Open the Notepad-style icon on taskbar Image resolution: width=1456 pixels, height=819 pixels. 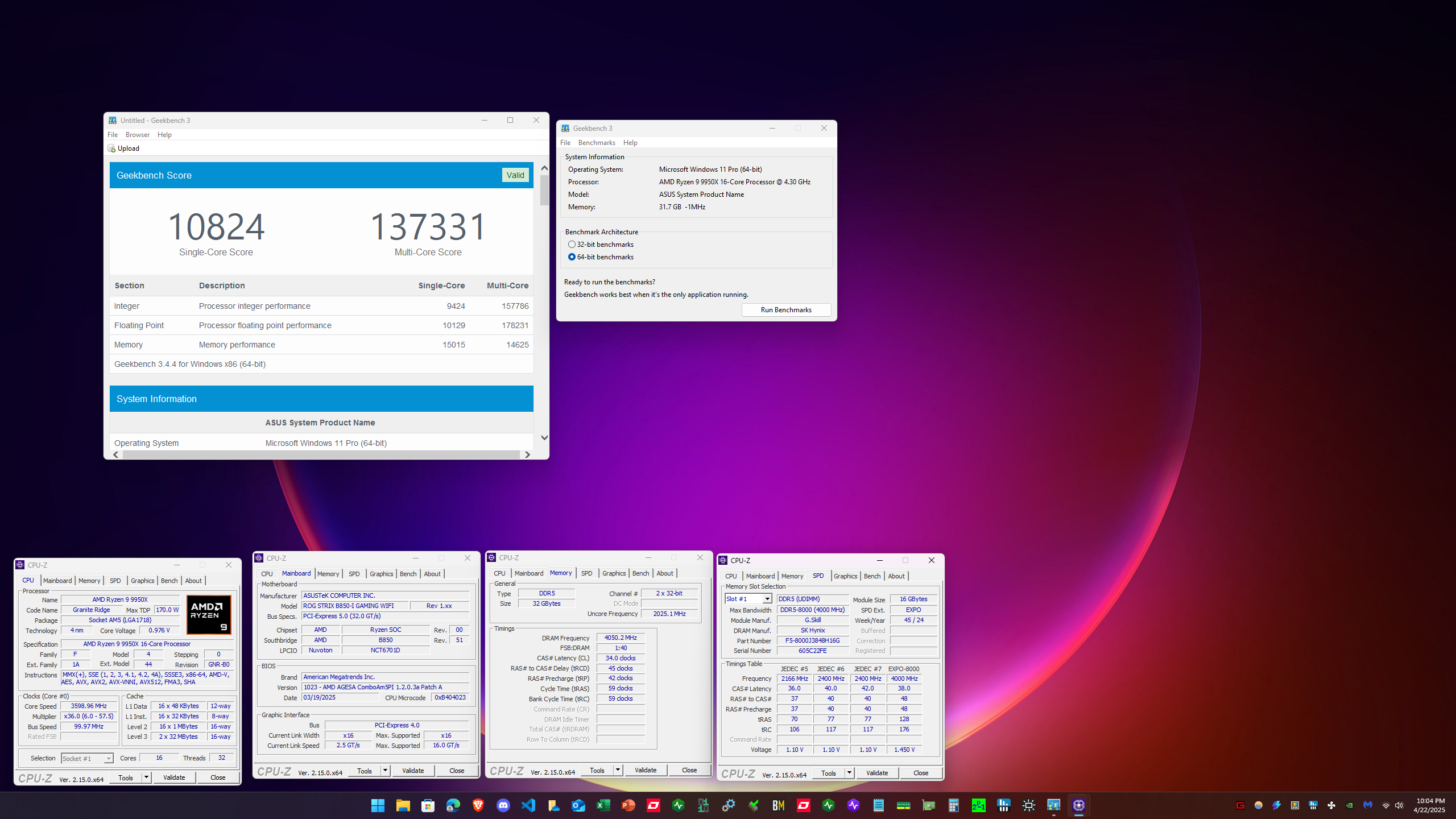coord(878,805)
